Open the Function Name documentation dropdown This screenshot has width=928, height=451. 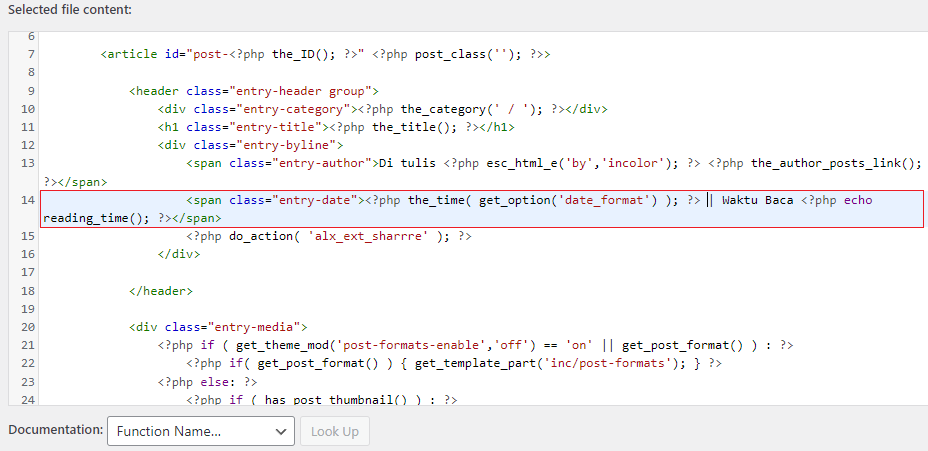[x=200, y=431]
